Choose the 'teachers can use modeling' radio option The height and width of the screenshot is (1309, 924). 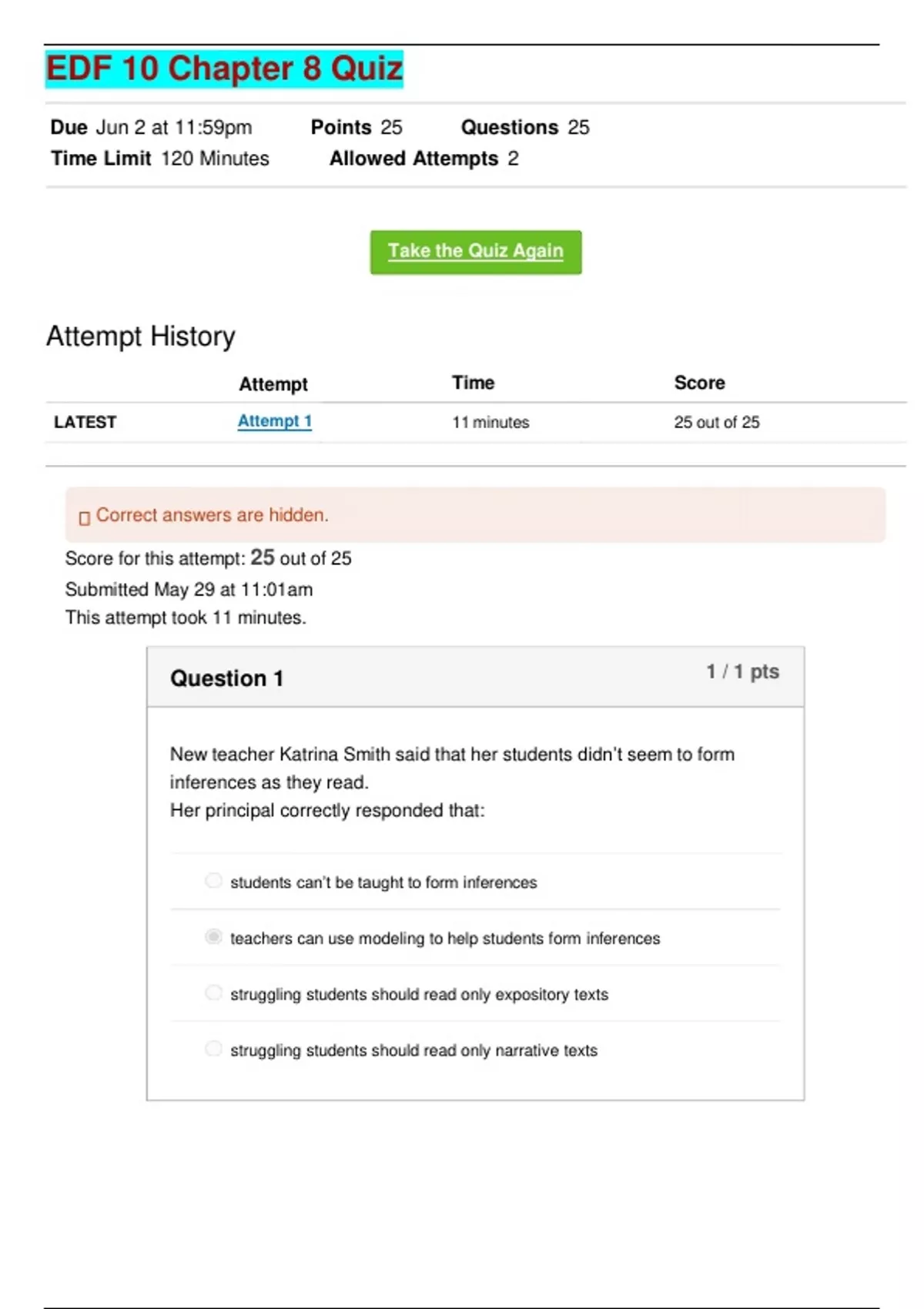[x=213, y=937]
